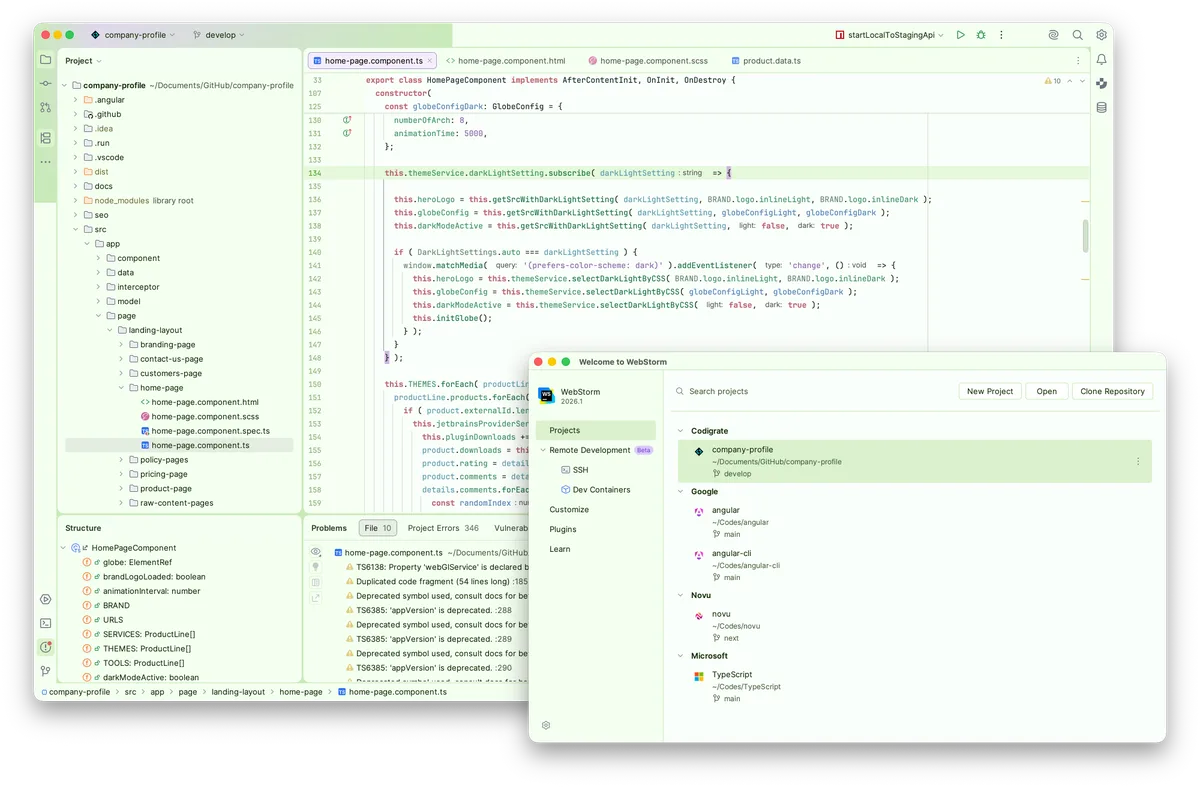Expand the .angular folder

pyautogui.click(x=75, y=100)
